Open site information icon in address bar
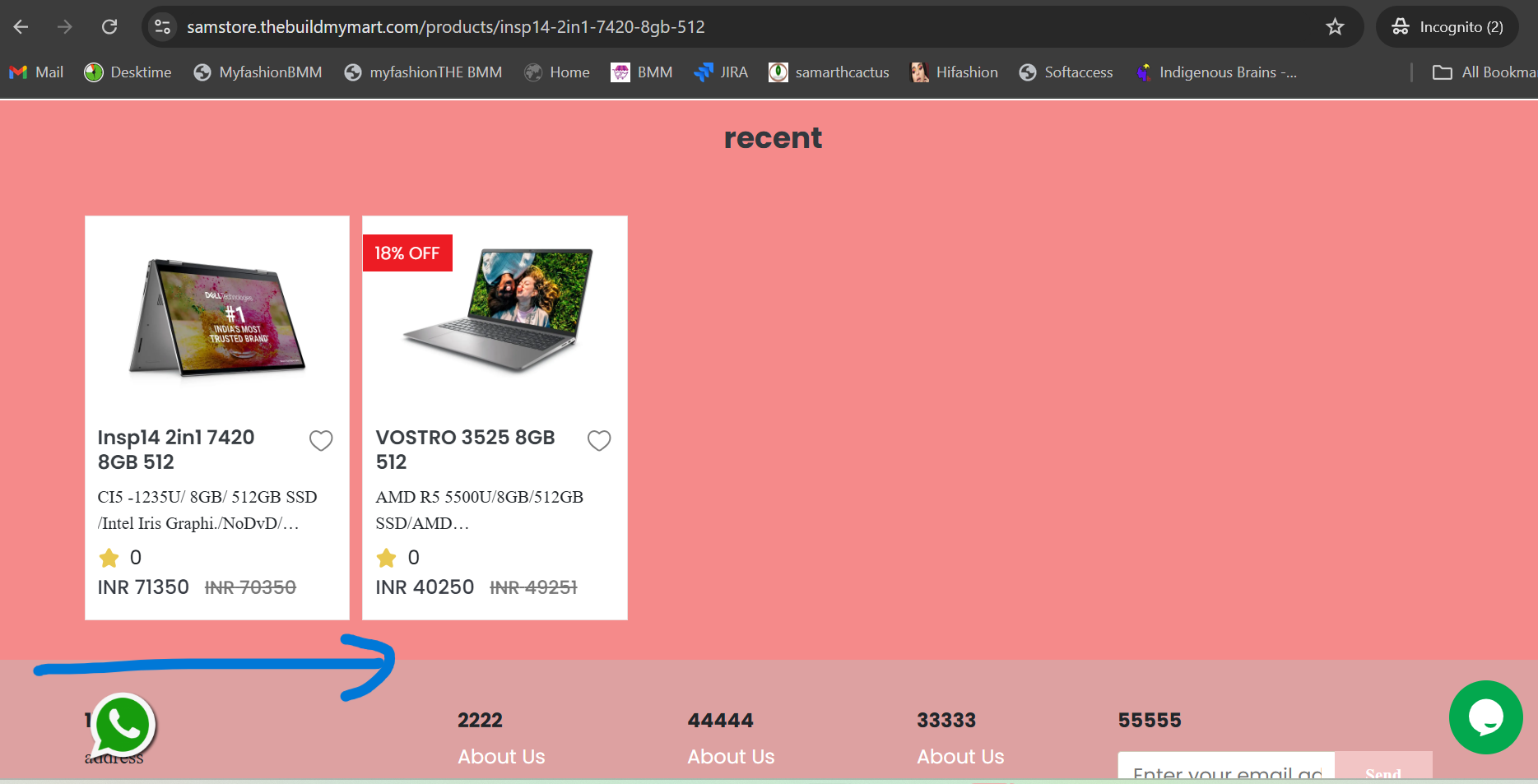This screenshot has height=784, width=1538. pos(163,27)
